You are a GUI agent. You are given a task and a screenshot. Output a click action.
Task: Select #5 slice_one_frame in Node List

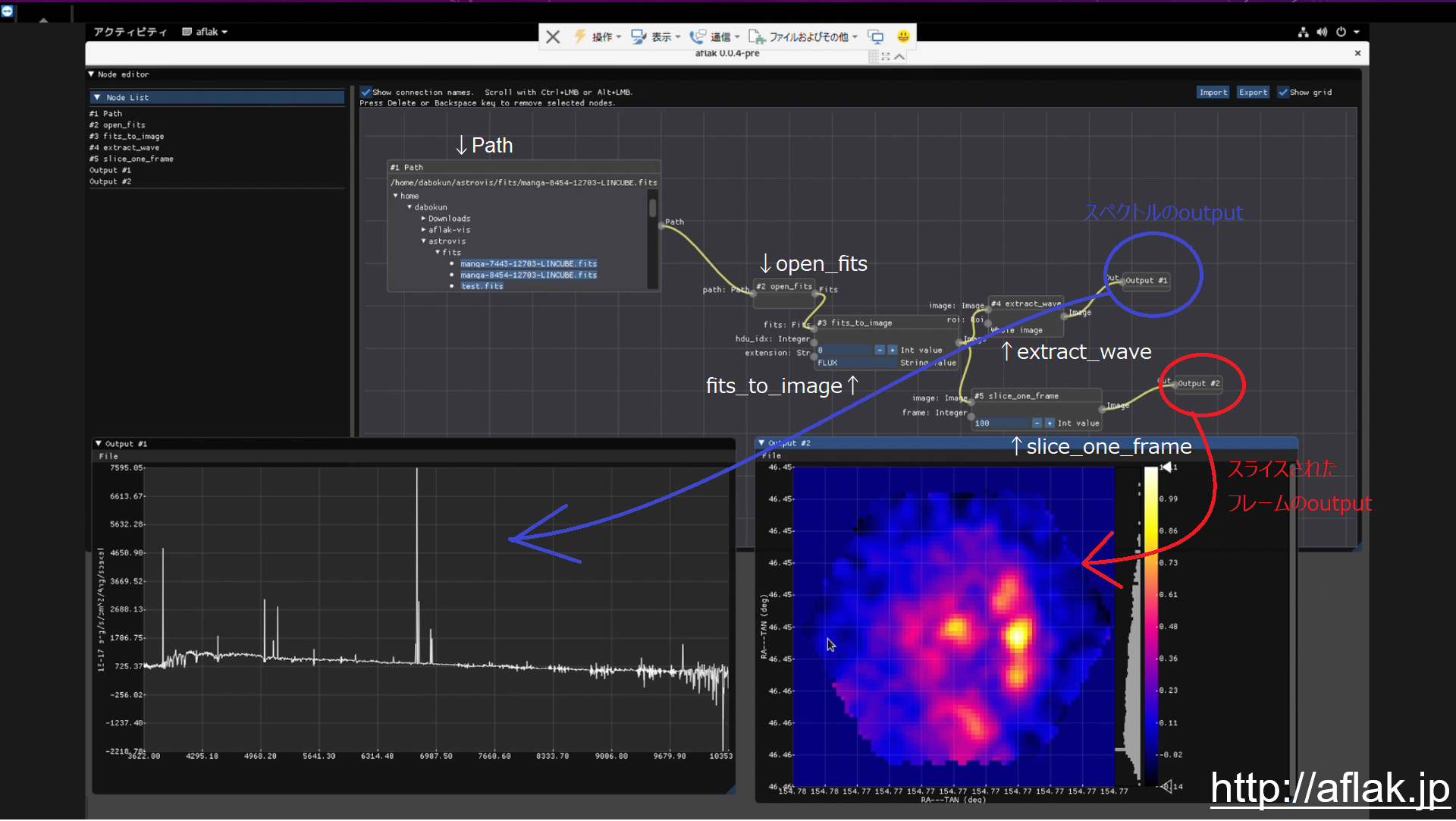click(x=131, y=159)
